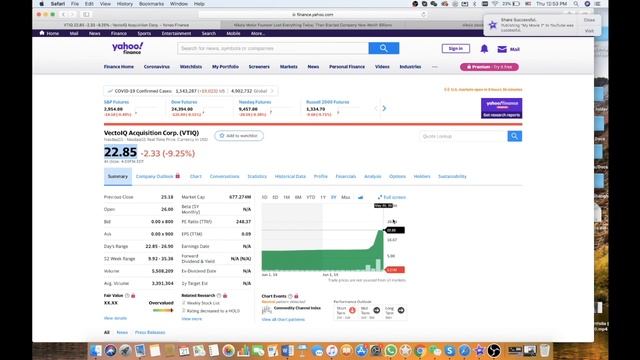
Task: Click the Fair Value help icon
Action: coord(127,296)
